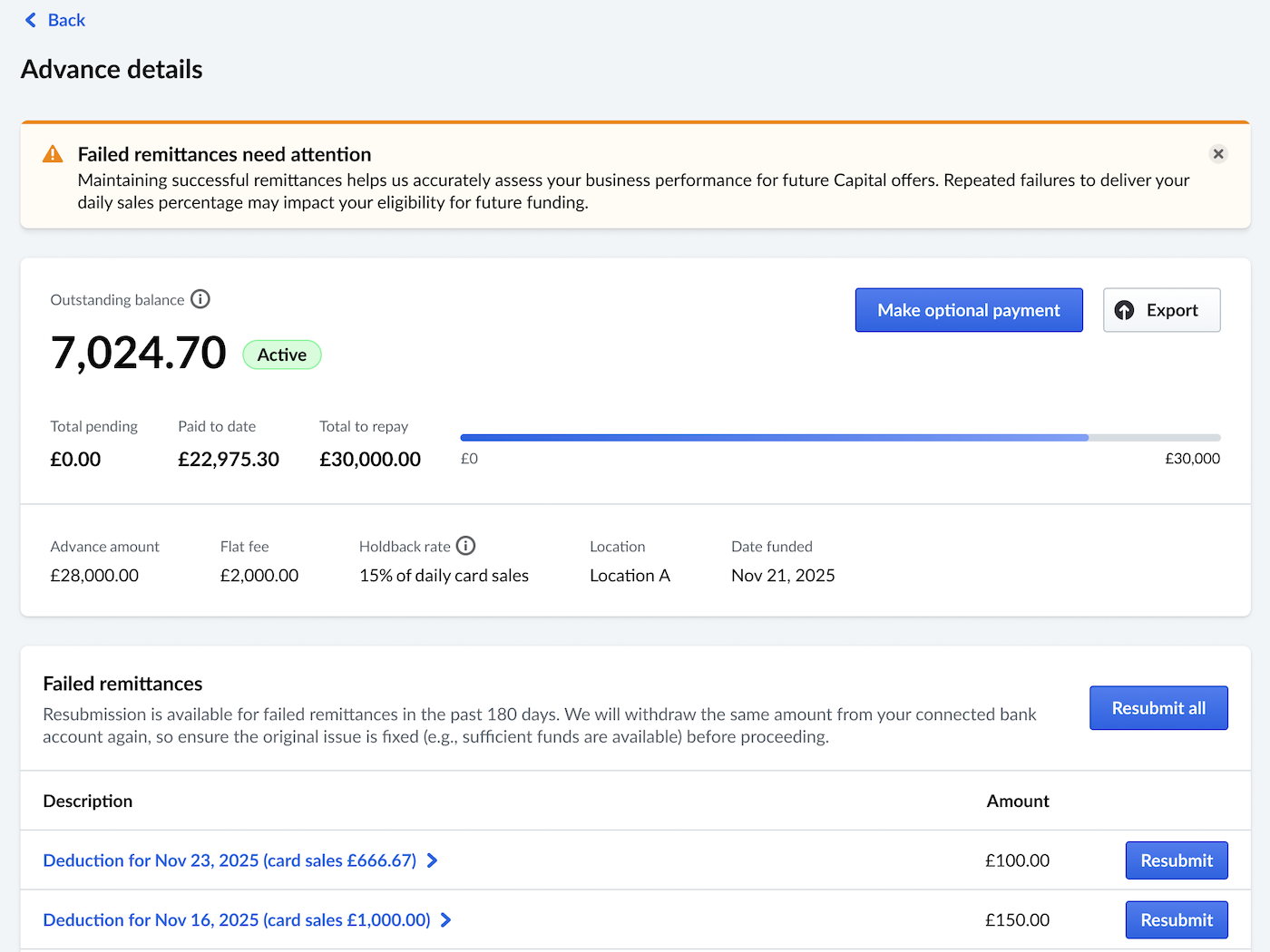Click the orange warning triangle icon
Screen dimensions: 1270x952
[x=53, y=153]
